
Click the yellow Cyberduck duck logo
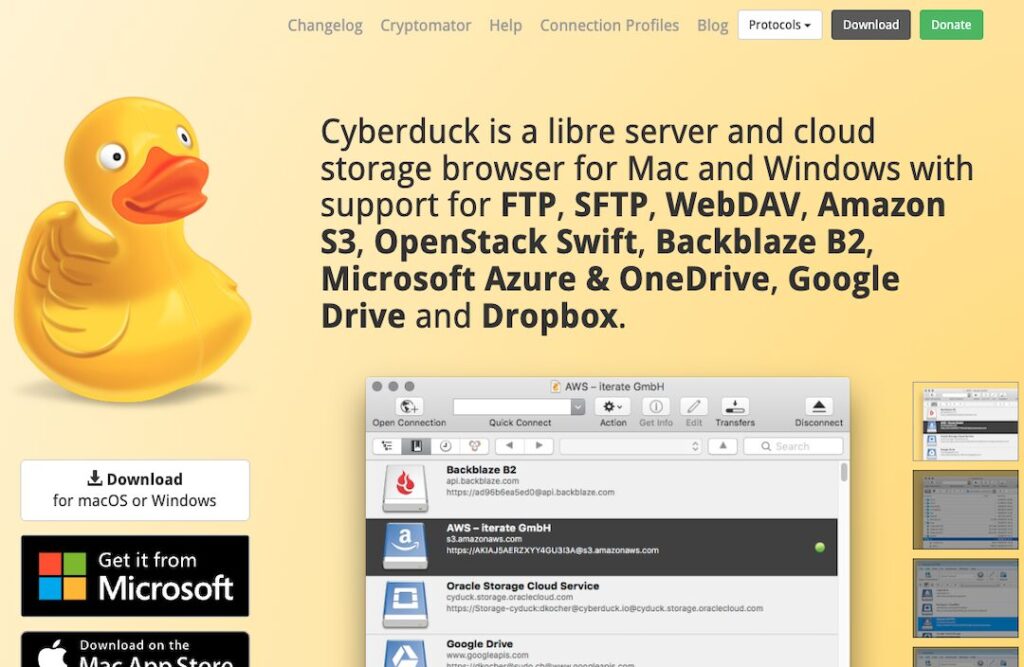(133, 248)
